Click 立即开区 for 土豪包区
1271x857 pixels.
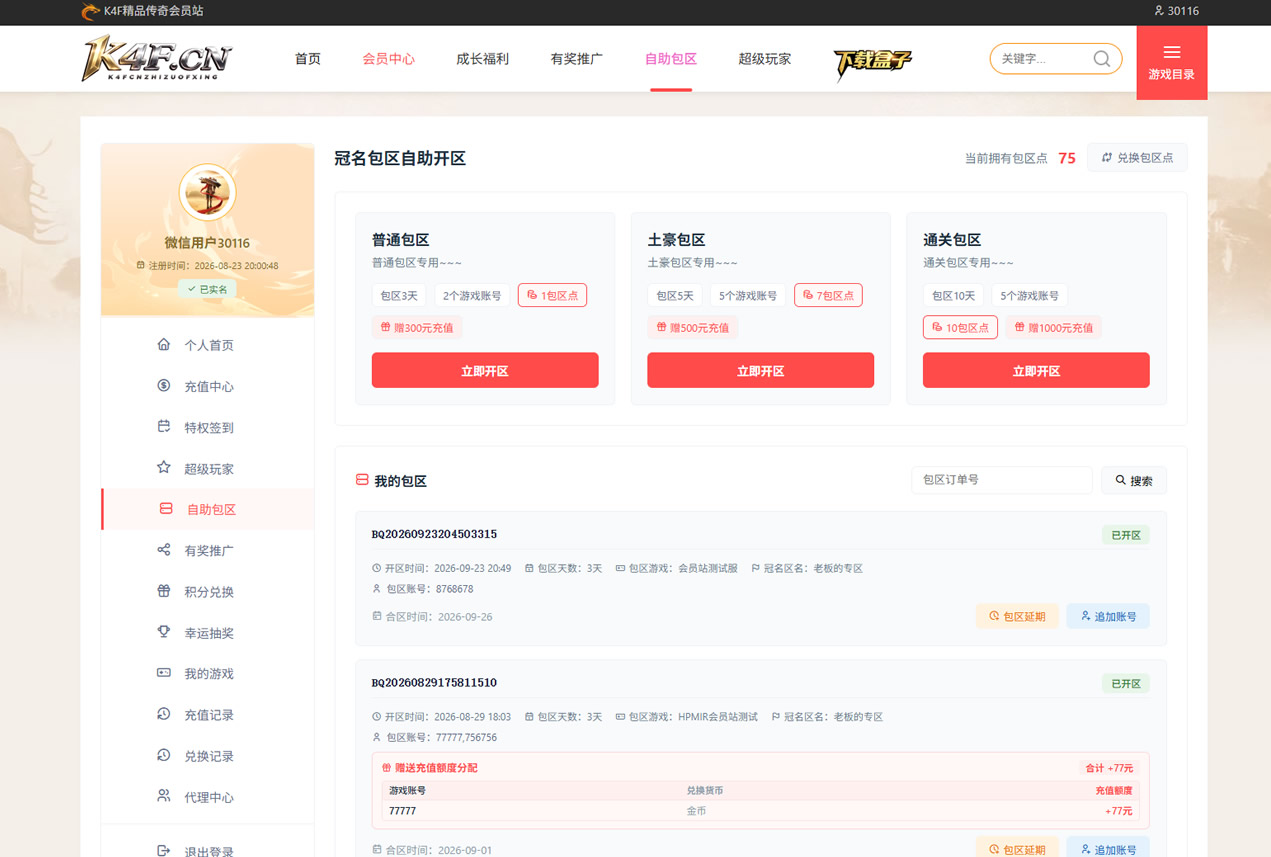click(x=761, y=370)
